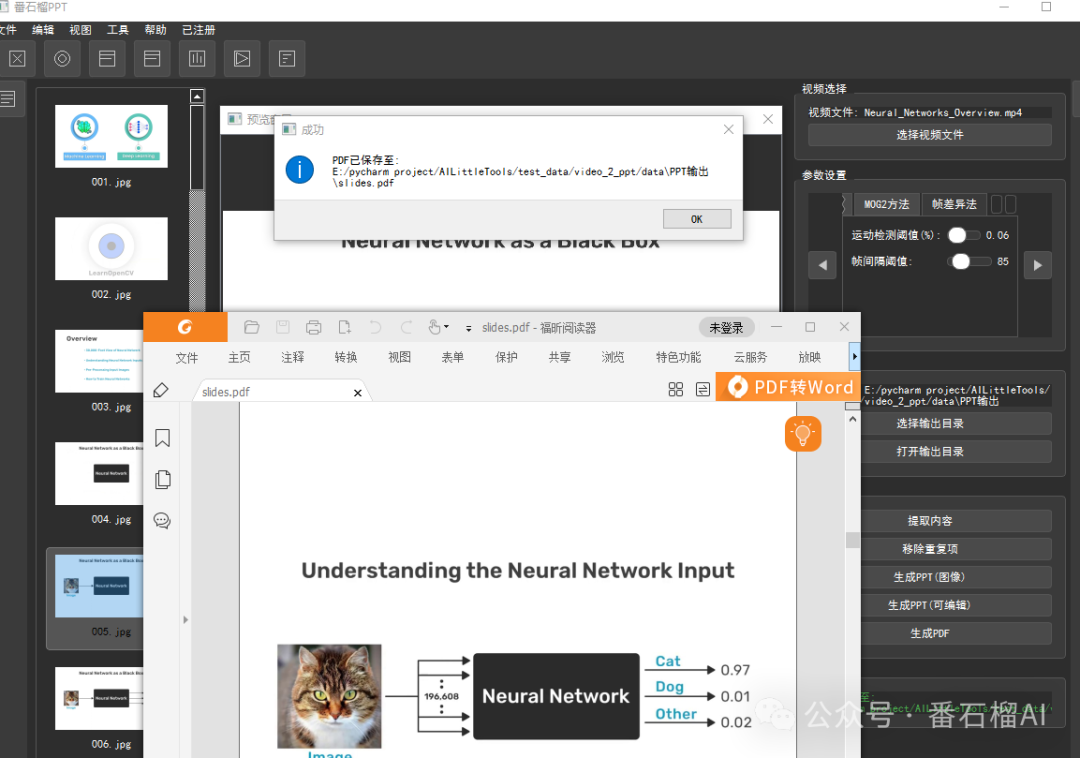This screenshot has width=1080, height=758.
Task: Click Foxit print icon
Action: (x=313, y=327)
